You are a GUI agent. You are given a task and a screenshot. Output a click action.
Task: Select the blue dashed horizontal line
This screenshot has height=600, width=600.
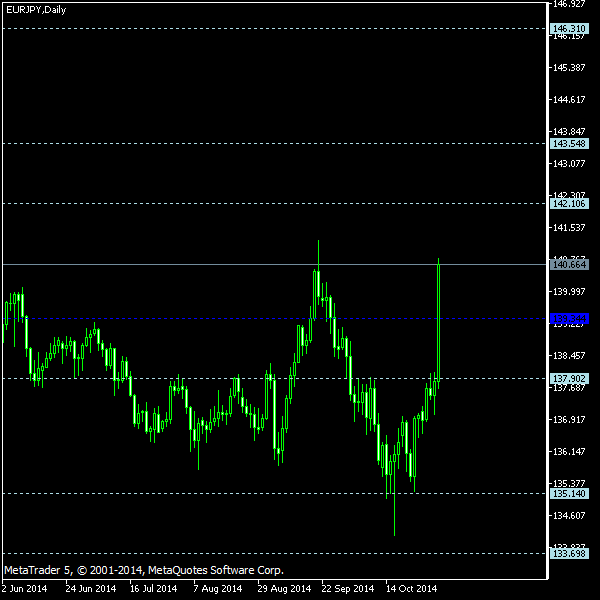click(x=274, y=318)
